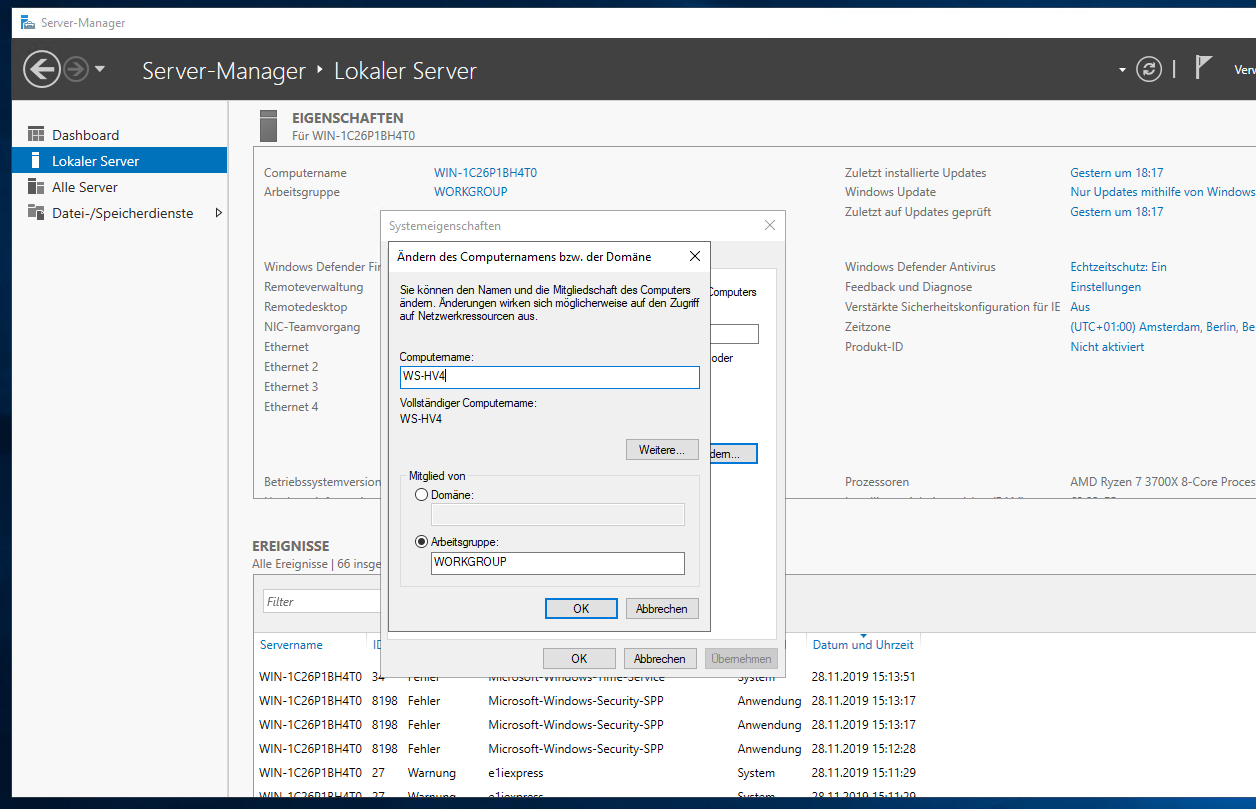Open Alle Server in sidebar
The height and width of the screenshot is (809, 1256).
tap(85, 187)
